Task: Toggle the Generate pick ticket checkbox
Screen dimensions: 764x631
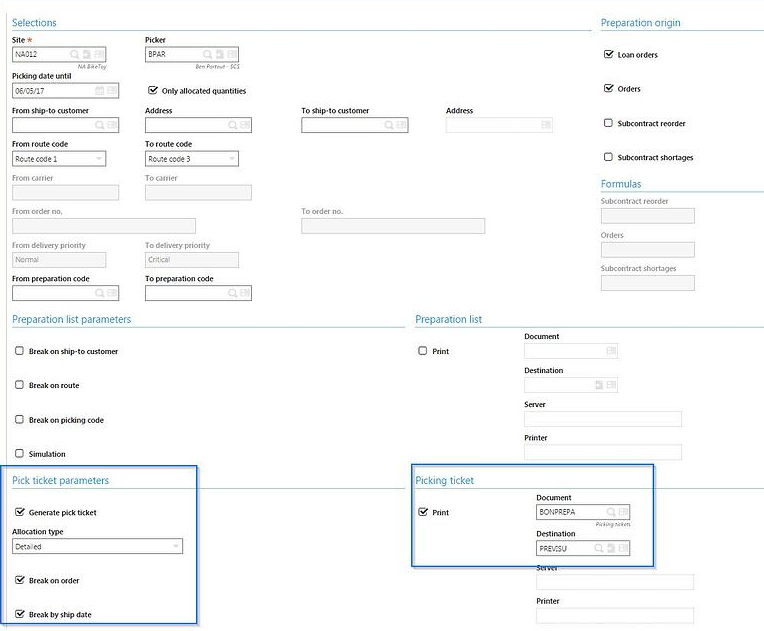Action: pos(19,512)
